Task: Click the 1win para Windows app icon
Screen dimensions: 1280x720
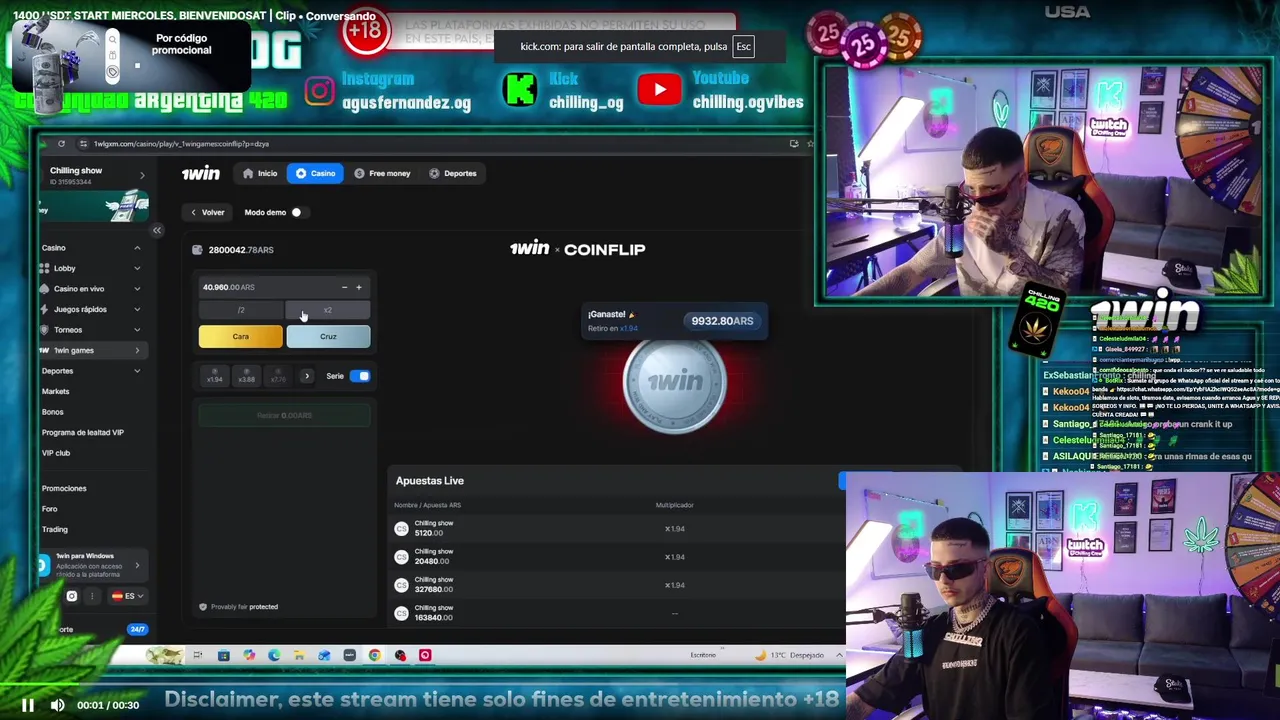Action: pyautogui.click(x=43, y=566)
